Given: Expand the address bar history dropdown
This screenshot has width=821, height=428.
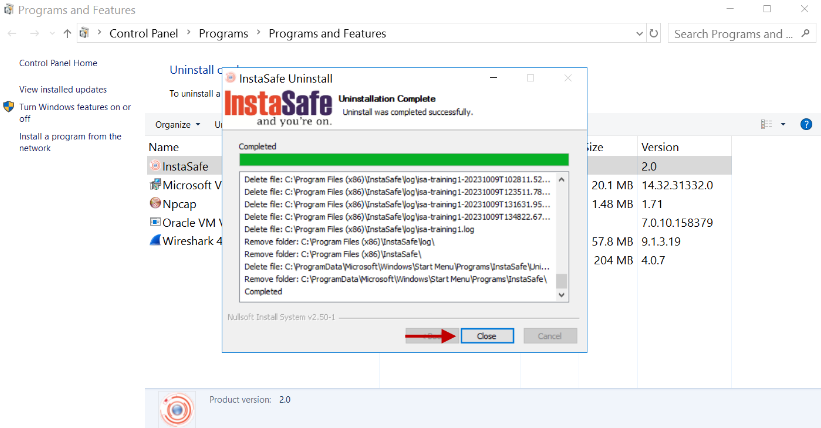Looking at the screenshot, I should click(x=639, y=34).
